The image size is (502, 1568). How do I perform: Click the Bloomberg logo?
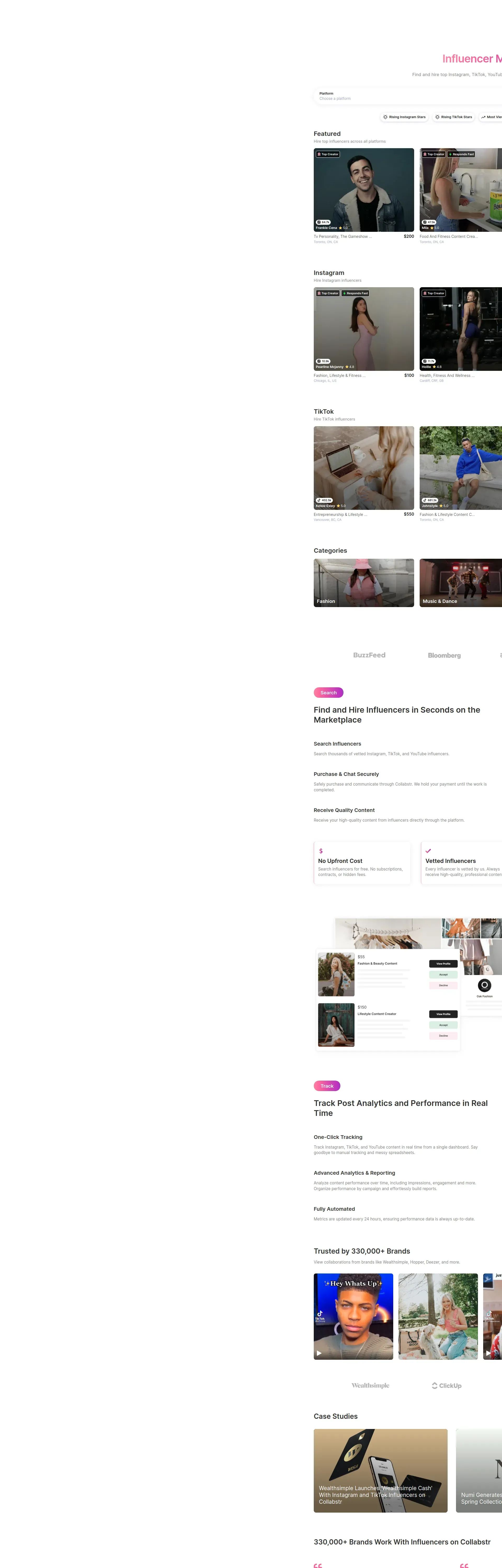(444, 656)
